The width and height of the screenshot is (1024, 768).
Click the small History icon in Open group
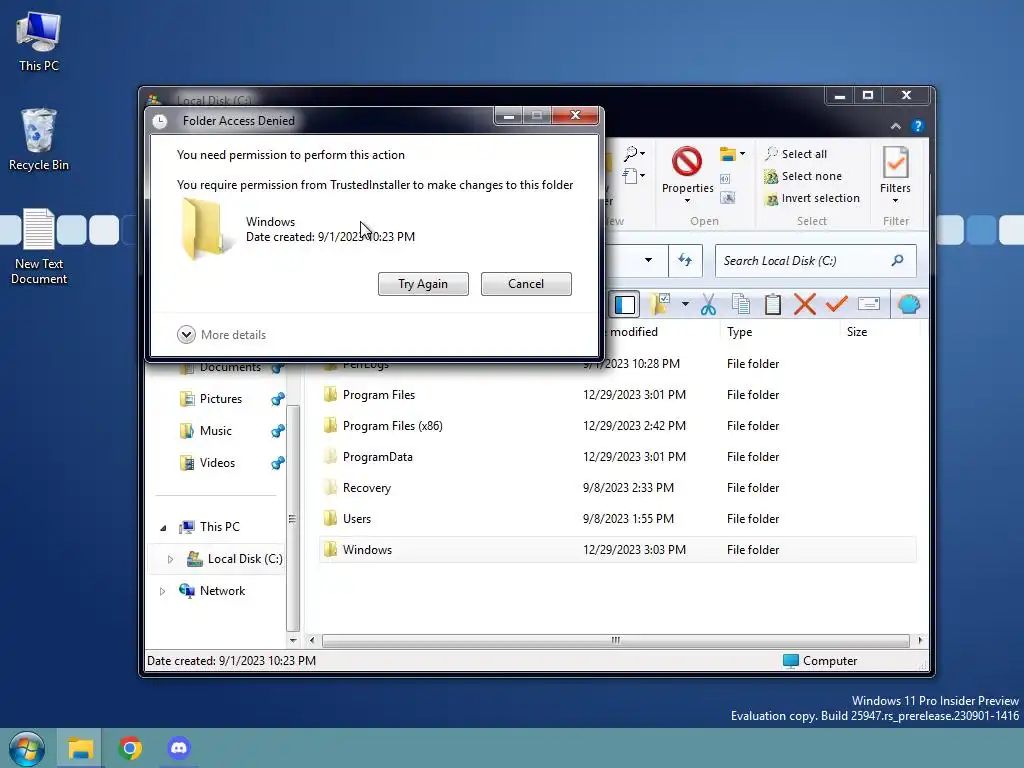click(728, 198)
